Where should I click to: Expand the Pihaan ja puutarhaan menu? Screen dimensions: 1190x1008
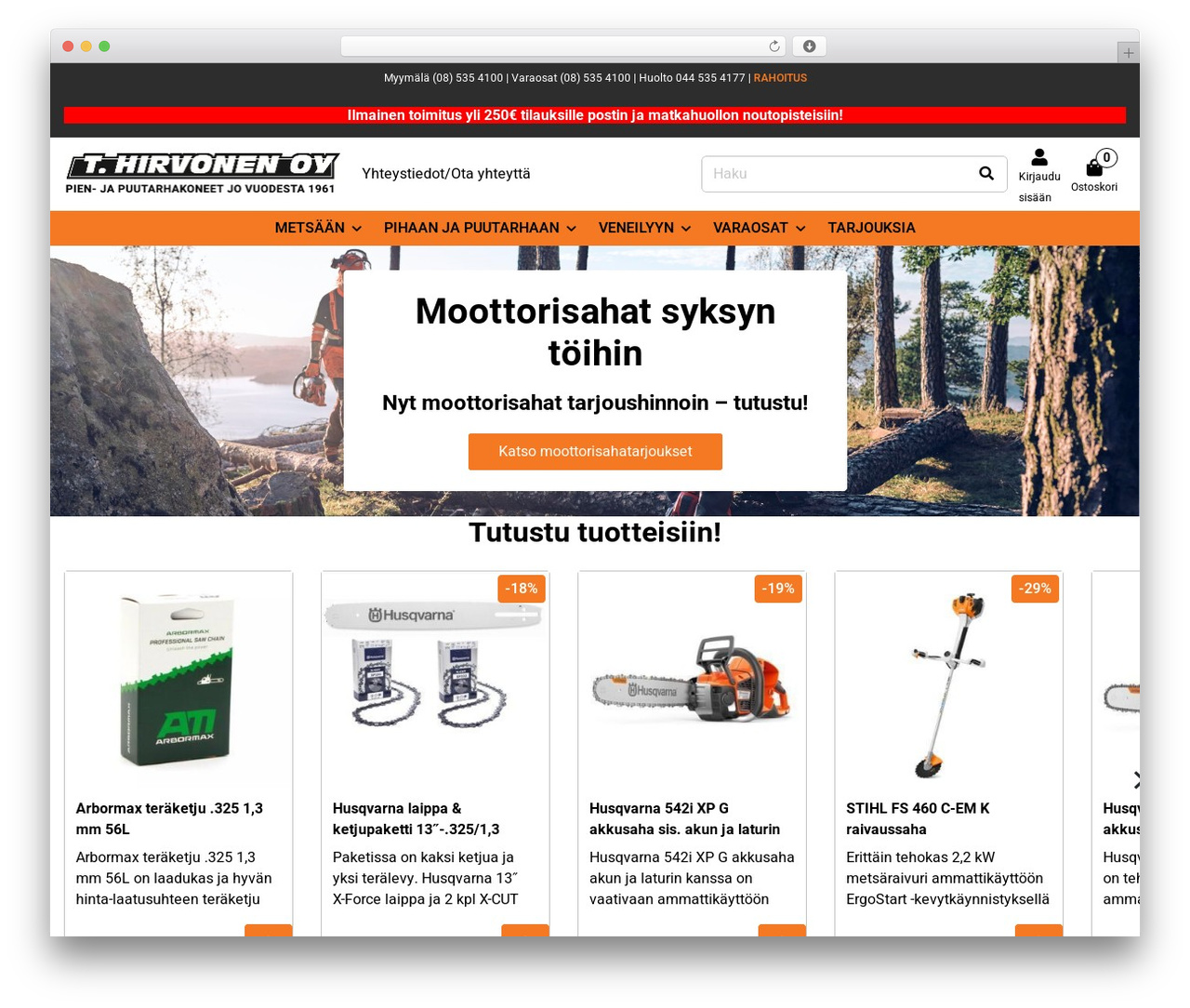[480, 228]
